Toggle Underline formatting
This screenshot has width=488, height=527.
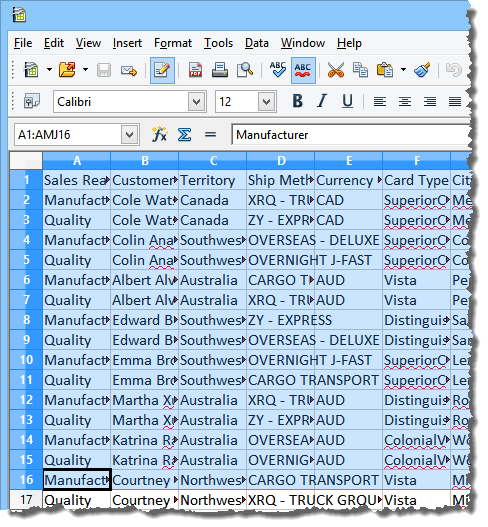[x=348, y=101]
